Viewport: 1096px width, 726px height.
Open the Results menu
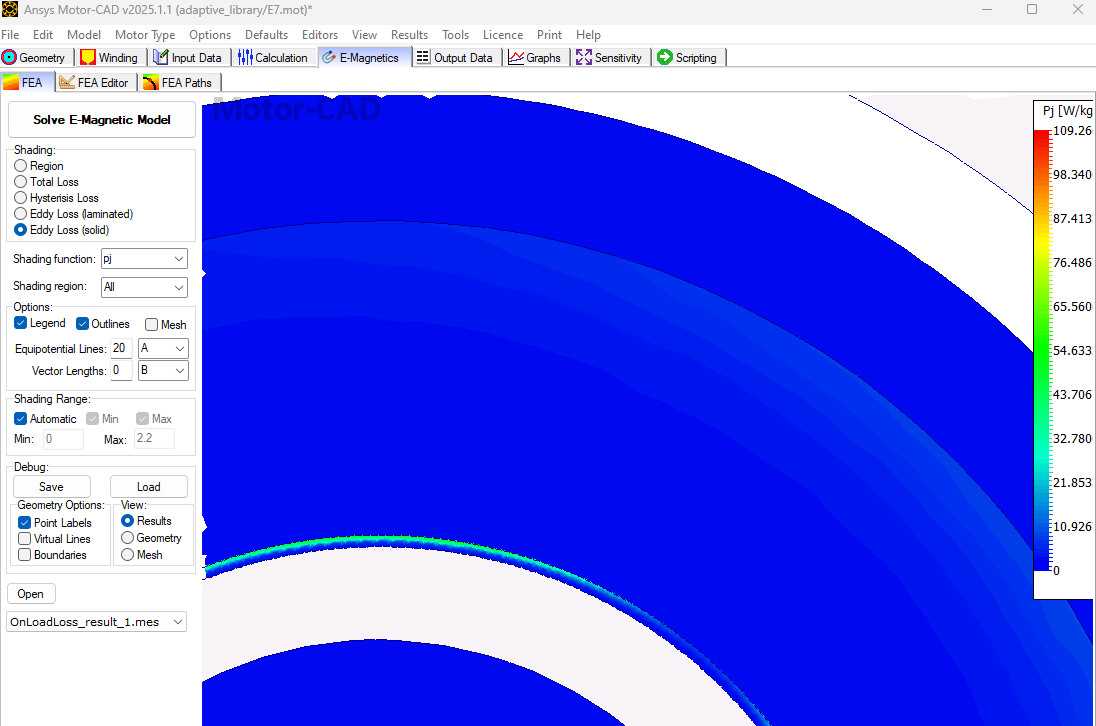[x=409, y=34]
